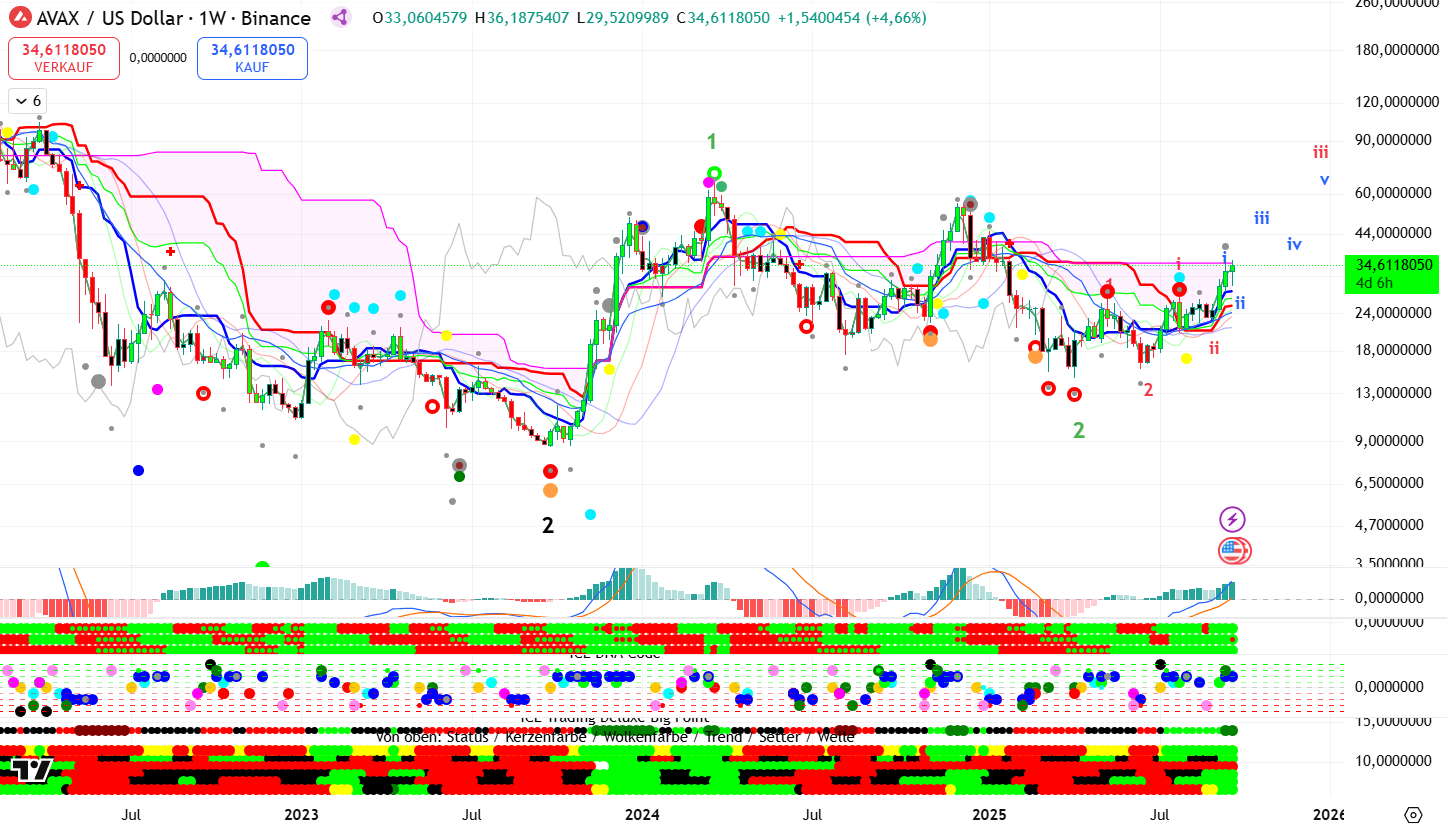Image resolution: width=1447 pixels, height=827 pixels.
Task: Click the green current price label 34,6118050
Action: [x=1394, y=265]
